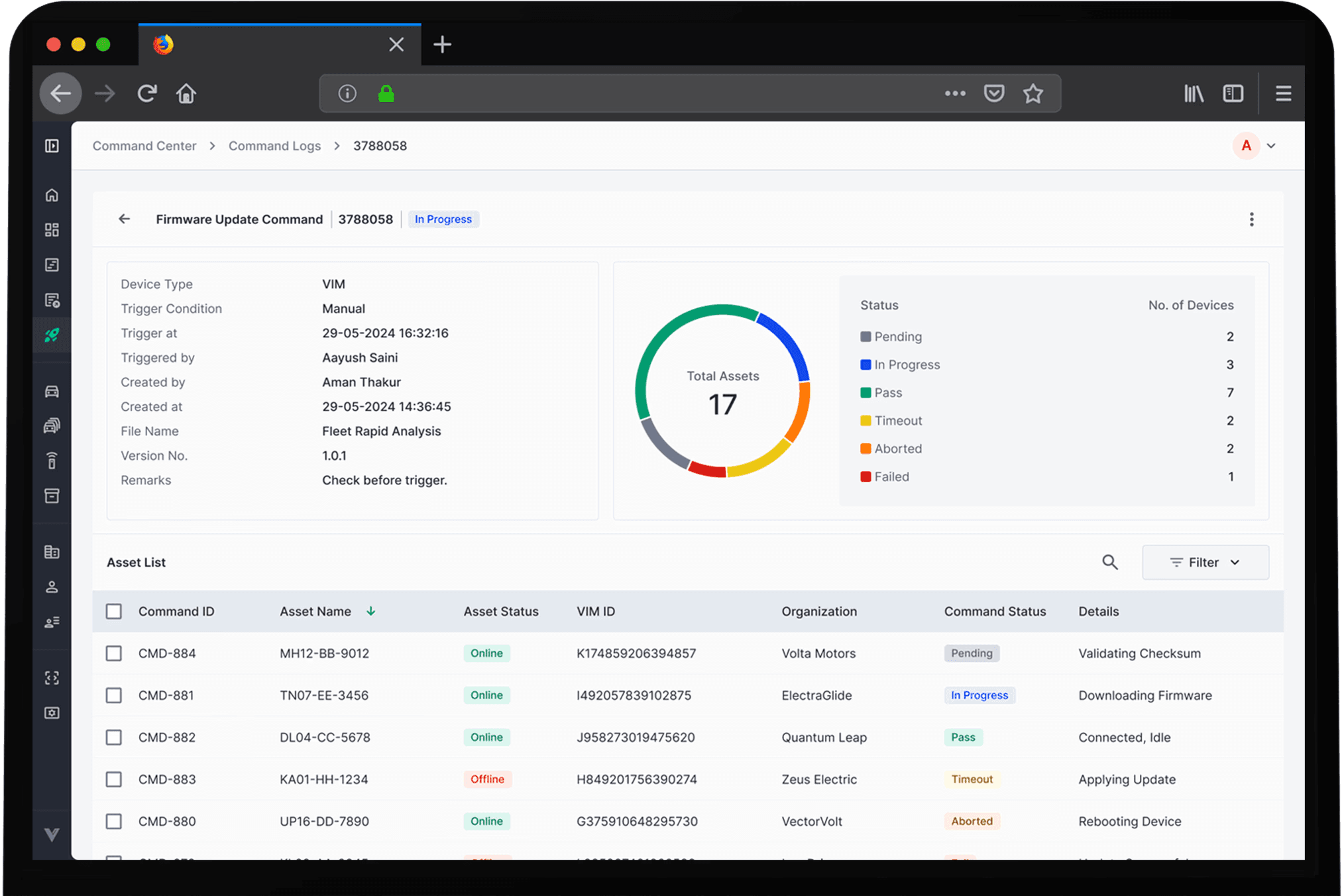Open a new browser tab
The height and width of the screenshot is (896, 1342).
442,44
